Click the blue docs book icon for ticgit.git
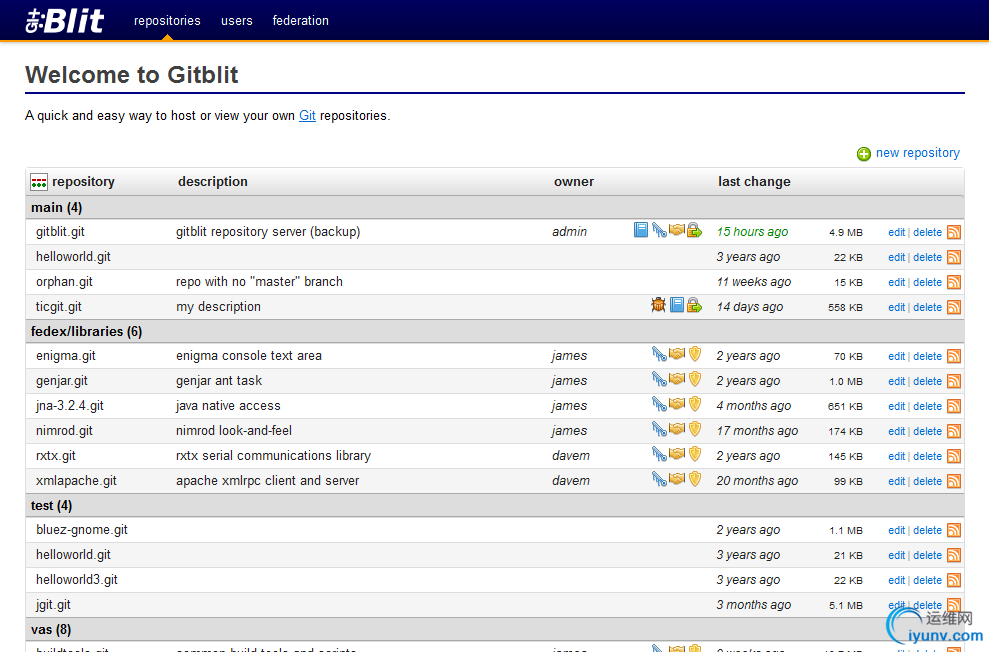Viewport: 989px width, 652px height. tap(677, 305)
